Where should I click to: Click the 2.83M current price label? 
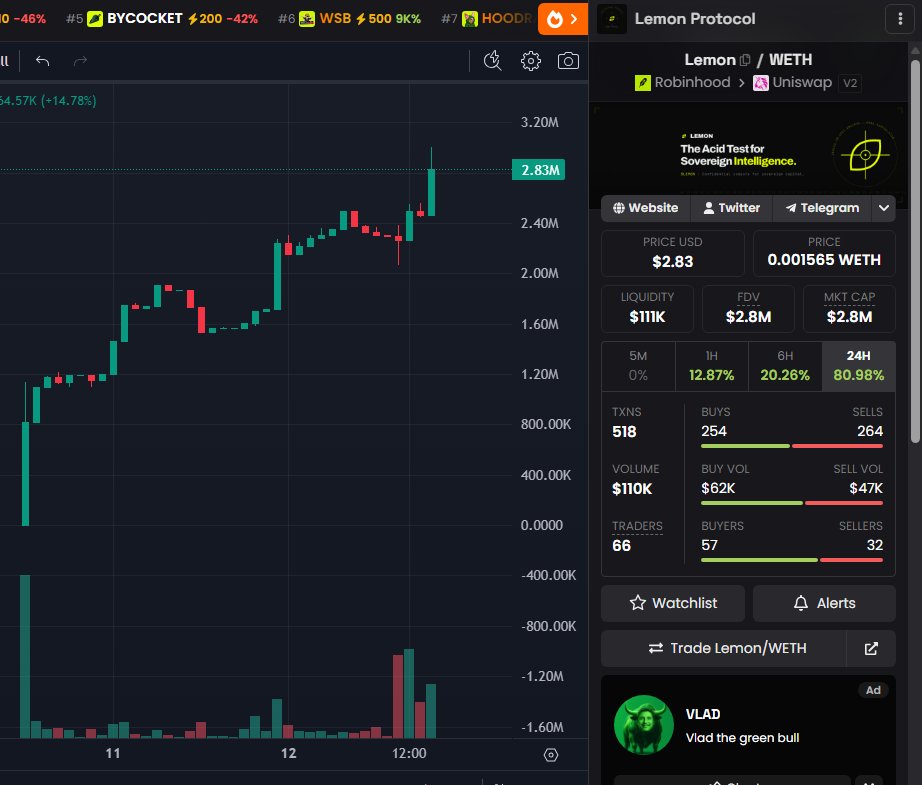(x=539, y=170)
